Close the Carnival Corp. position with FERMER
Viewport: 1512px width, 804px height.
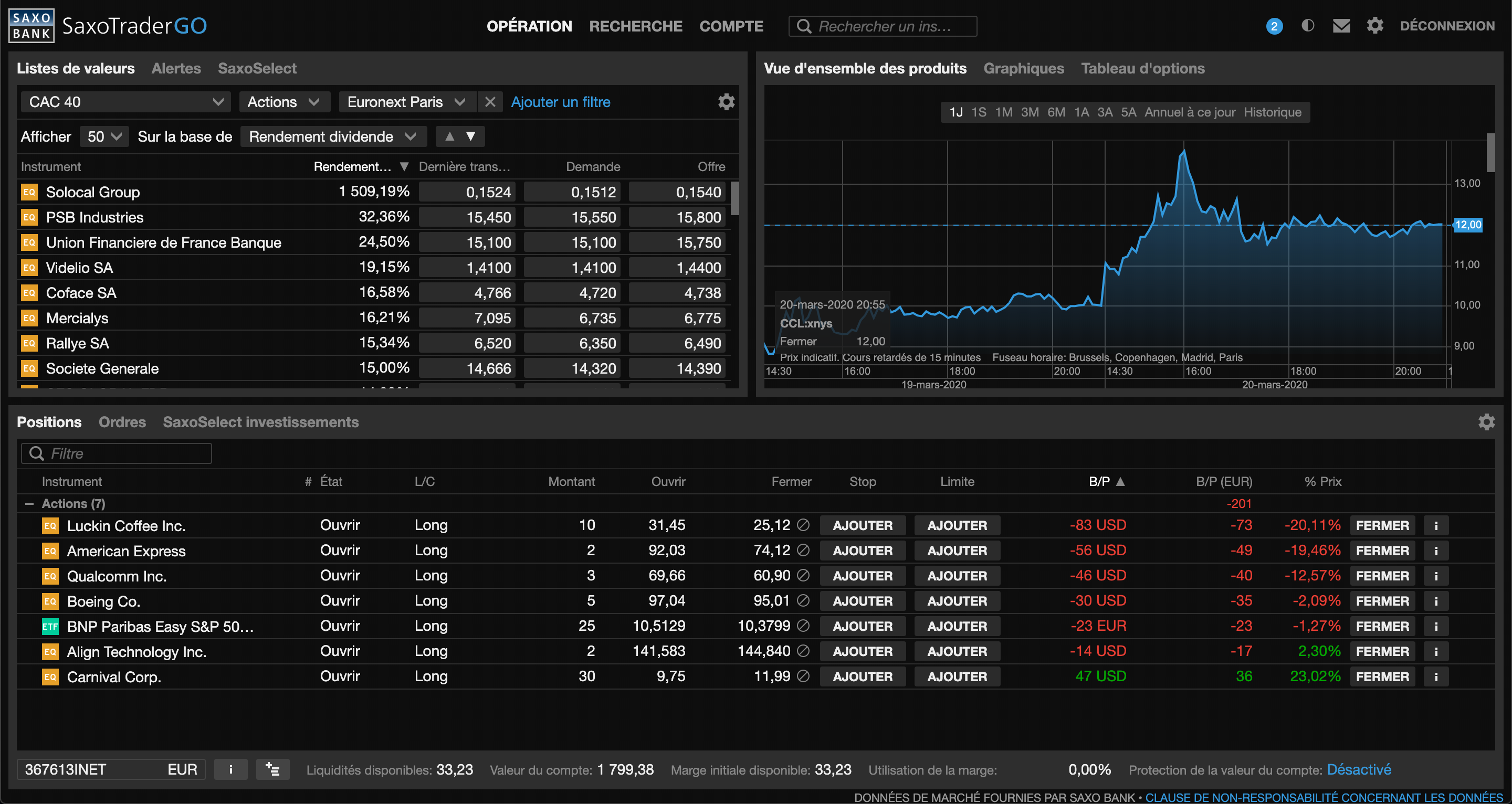tap(1382, 677)
